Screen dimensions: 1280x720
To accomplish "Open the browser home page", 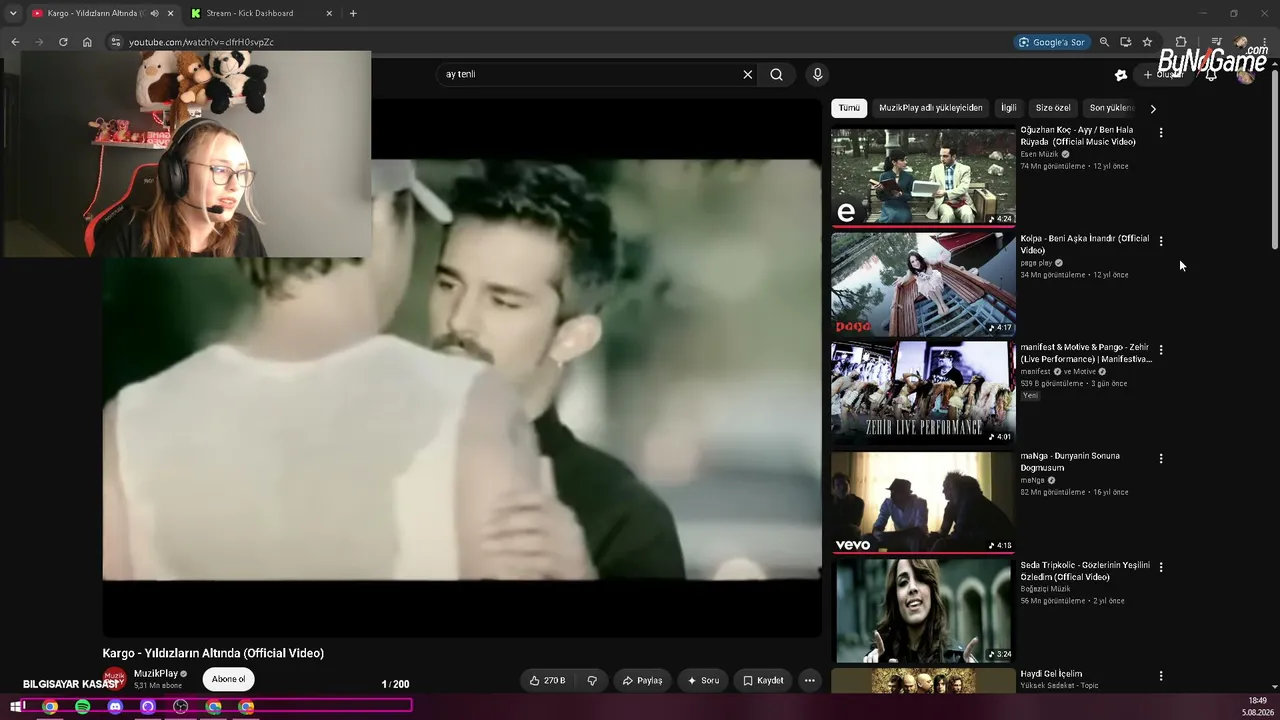I will tap(87, 42).
